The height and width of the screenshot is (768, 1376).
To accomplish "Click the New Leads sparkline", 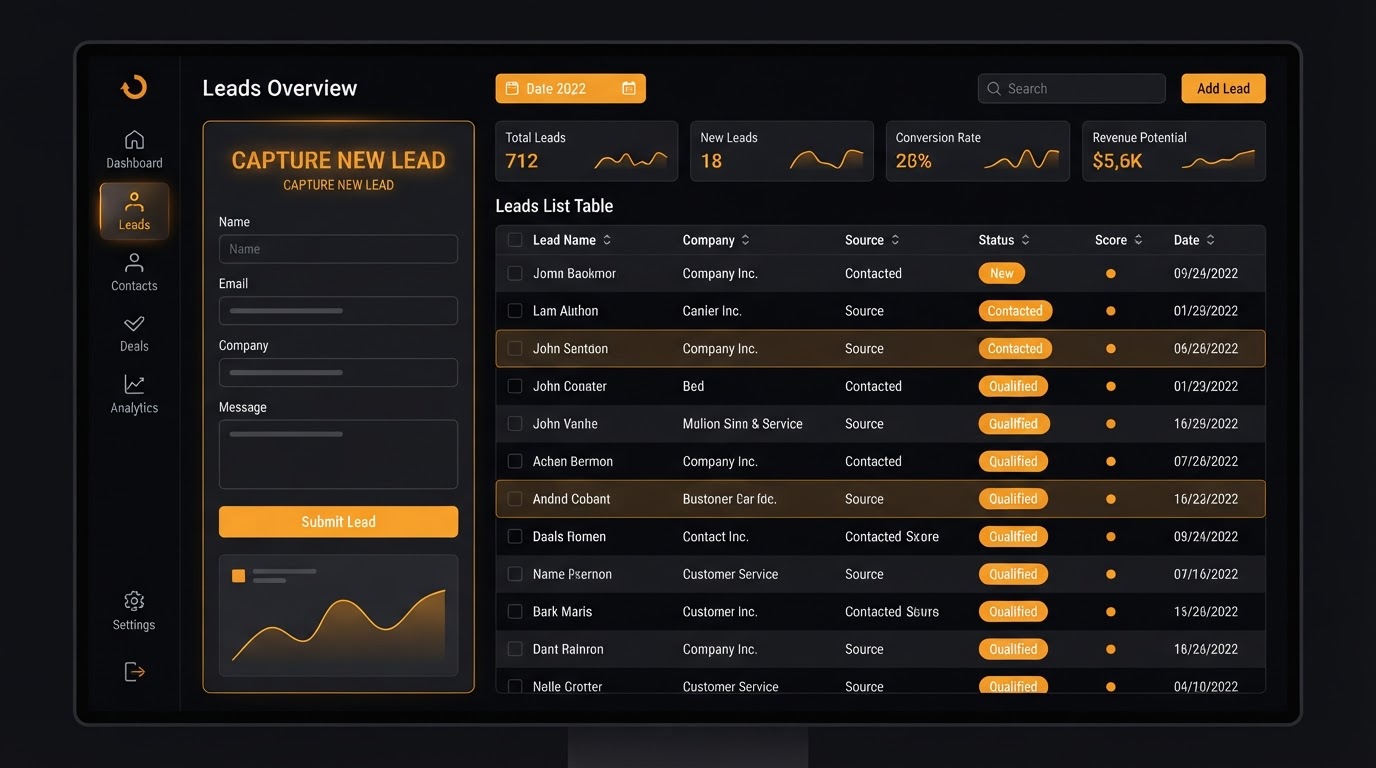I will click(x=827, y=160).
